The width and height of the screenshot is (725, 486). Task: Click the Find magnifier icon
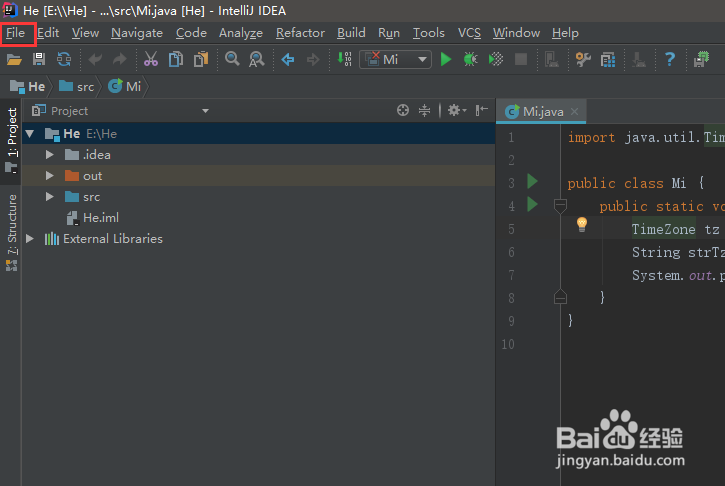click(x=232, y=59)
